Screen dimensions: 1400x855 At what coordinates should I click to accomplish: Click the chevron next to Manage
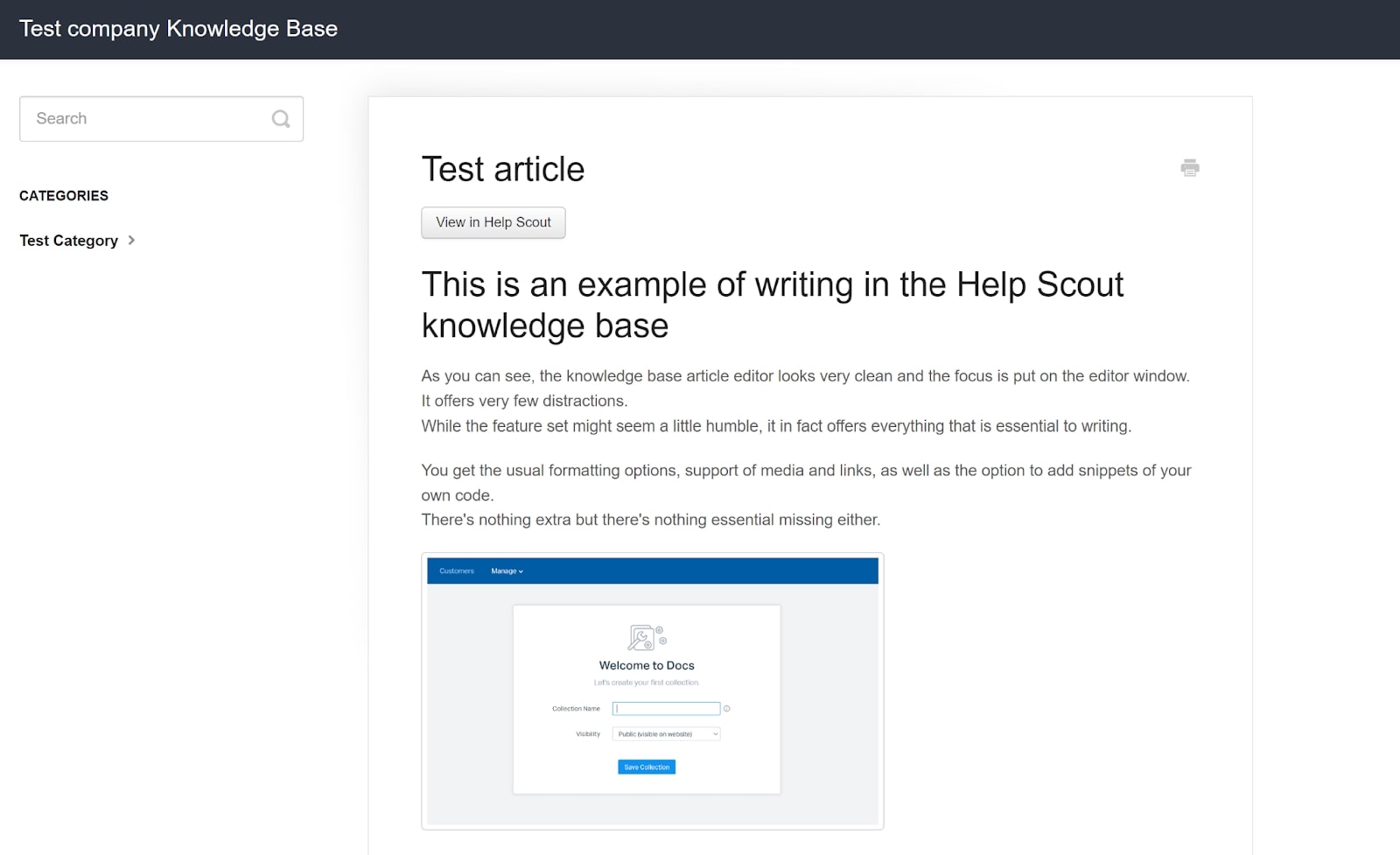click(521, 571)
